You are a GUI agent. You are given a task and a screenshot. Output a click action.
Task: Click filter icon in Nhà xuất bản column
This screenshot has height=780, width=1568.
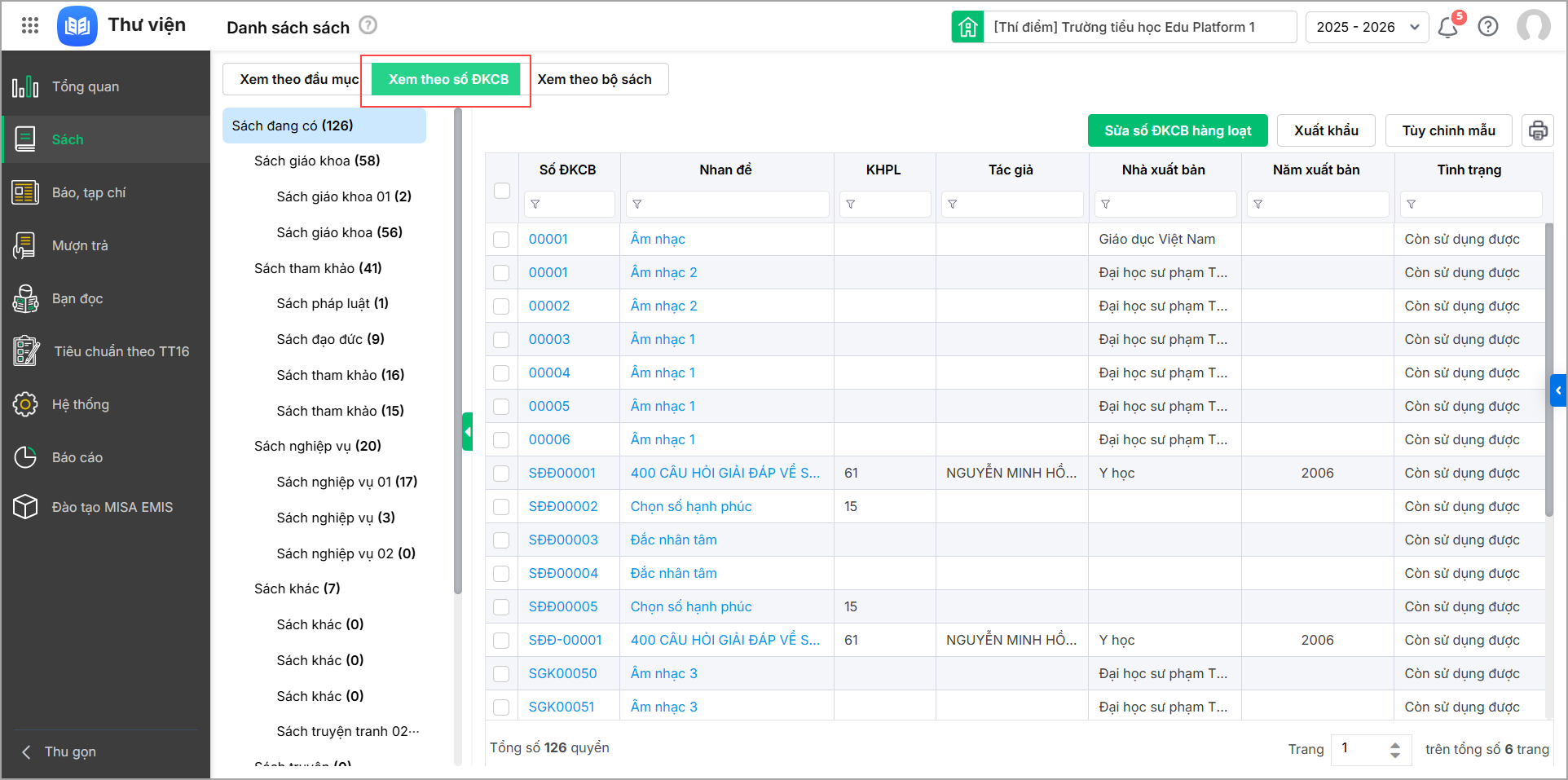click(1106, 205)
